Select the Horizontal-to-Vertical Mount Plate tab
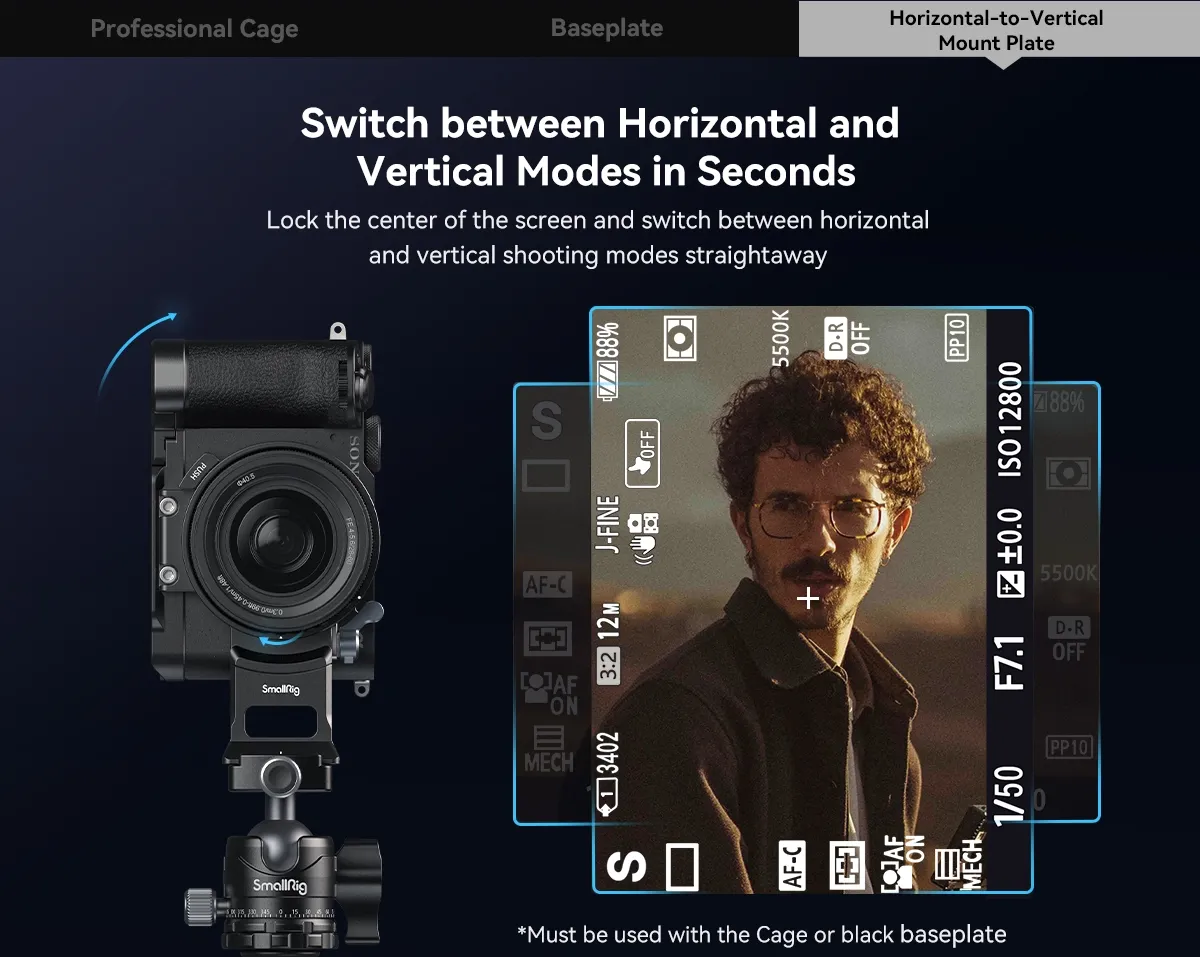Screen dimensions: 1200x957 [x=996, y=30]
